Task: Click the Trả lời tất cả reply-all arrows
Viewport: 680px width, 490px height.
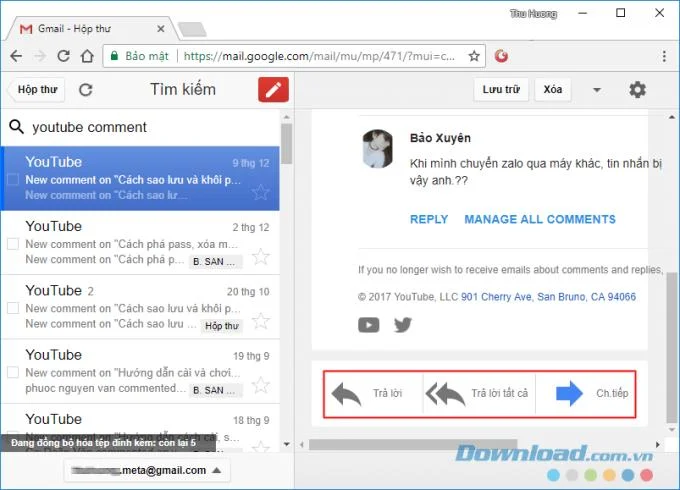Action: pyautogui.click(x=445, y=394)
